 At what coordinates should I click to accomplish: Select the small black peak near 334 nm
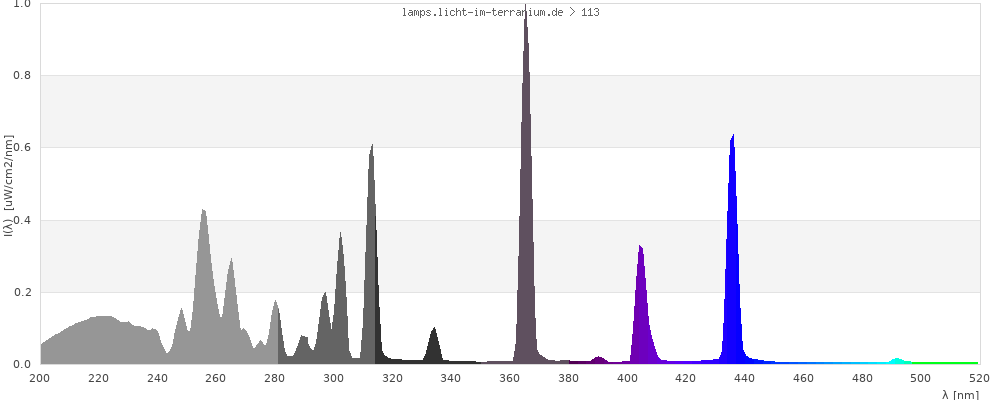click(433, 346)
